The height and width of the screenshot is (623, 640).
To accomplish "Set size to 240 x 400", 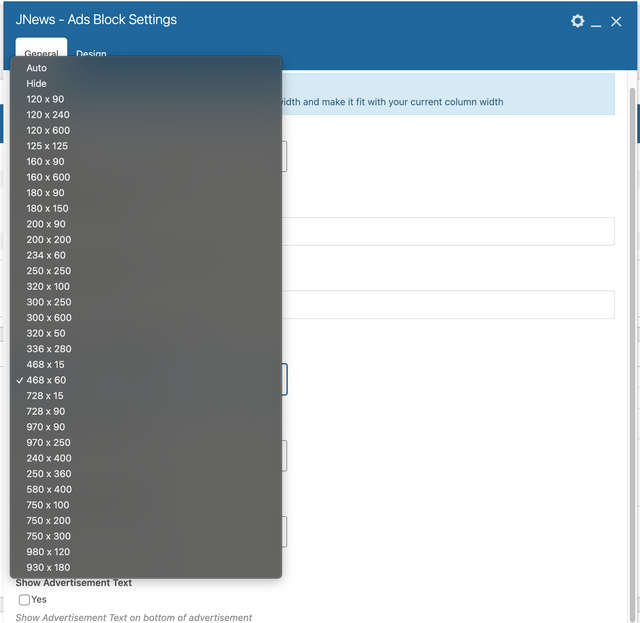I will point(146,458).
